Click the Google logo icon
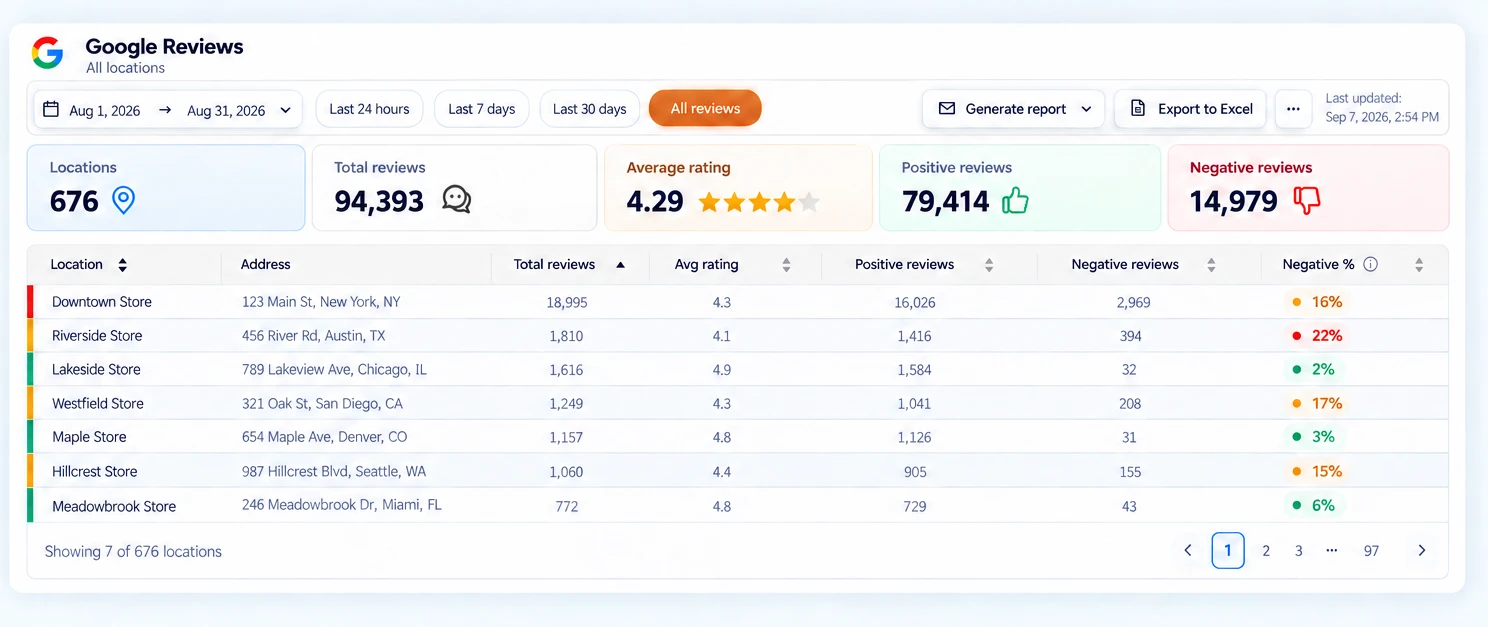 (x=48, y=53)
